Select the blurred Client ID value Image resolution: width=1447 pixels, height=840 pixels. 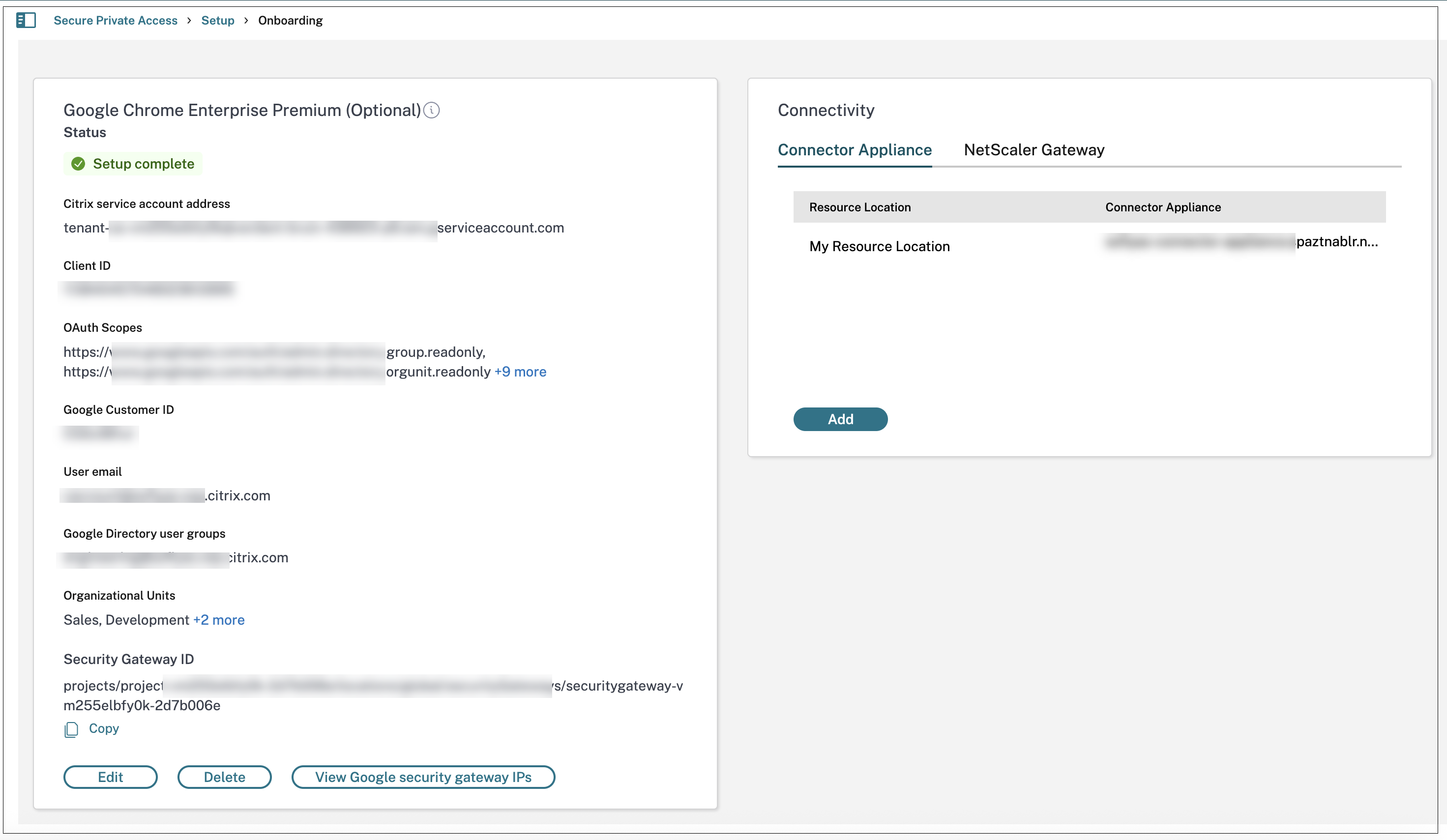(x=148, y=289)
